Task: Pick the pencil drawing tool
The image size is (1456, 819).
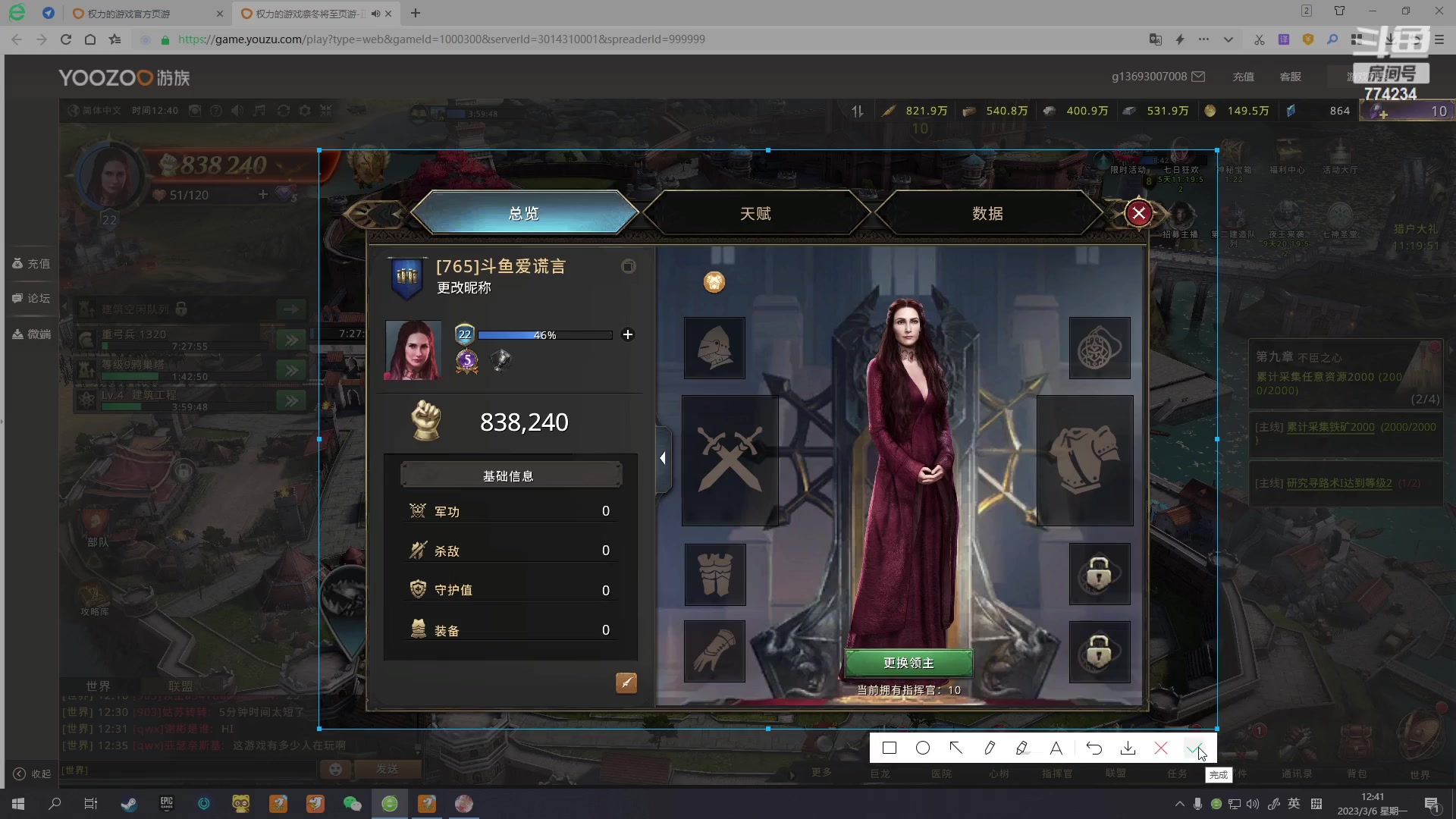Action: 990,748
